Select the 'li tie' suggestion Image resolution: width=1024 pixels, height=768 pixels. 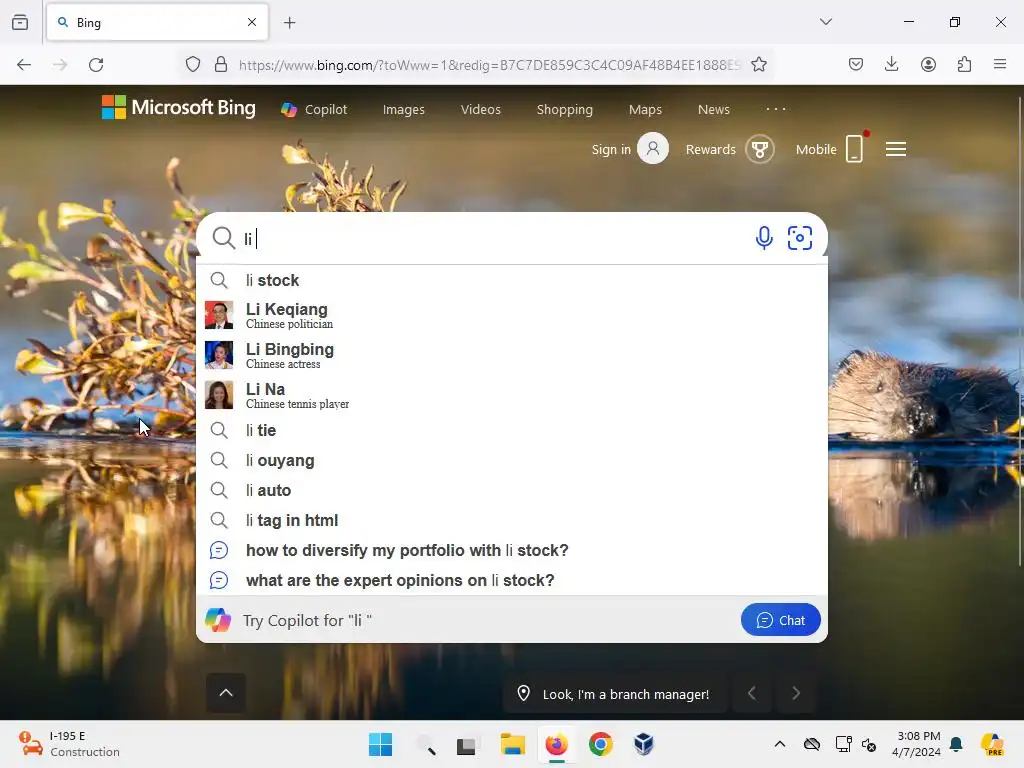pyautogui.click(x=511, y=430)
